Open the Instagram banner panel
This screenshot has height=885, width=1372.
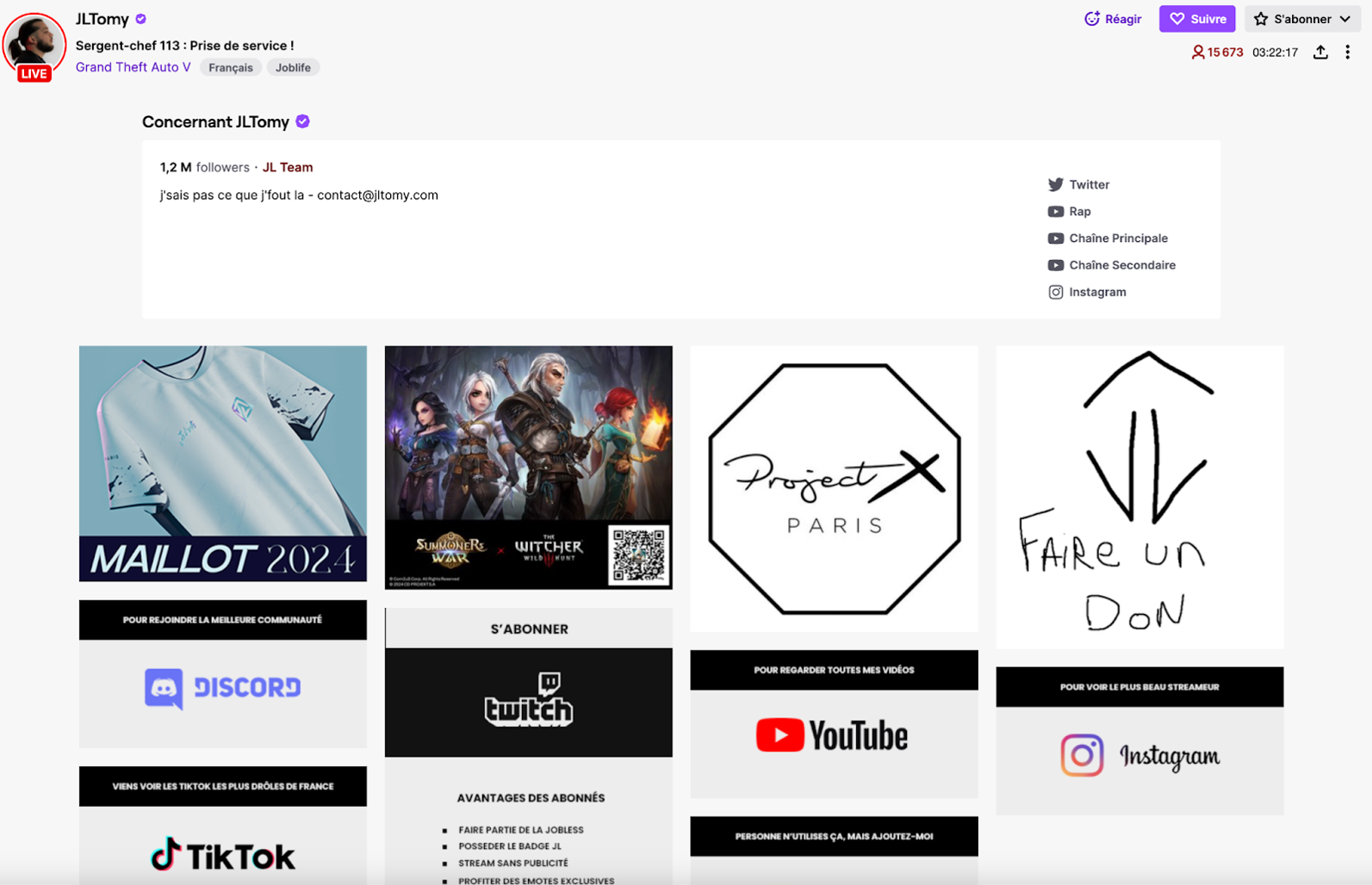(1139, 741)
